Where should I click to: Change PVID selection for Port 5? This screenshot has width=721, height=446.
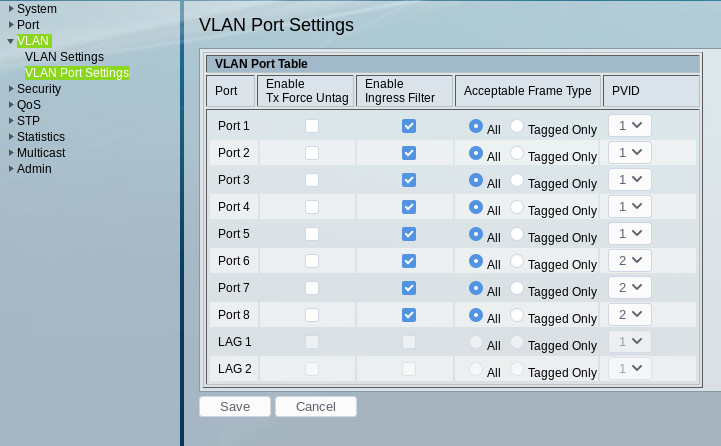point(630,233)
